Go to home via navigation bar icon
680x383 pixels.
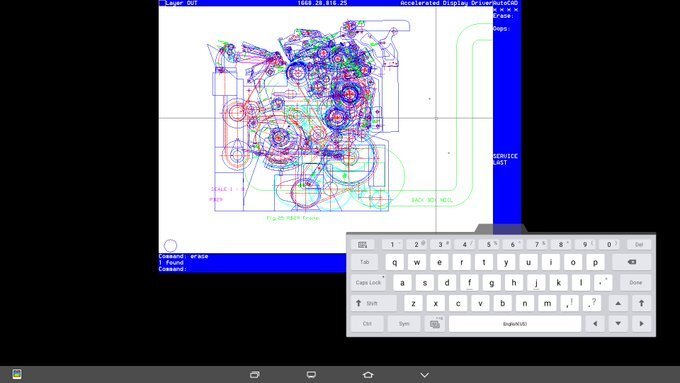coord(368,375)
